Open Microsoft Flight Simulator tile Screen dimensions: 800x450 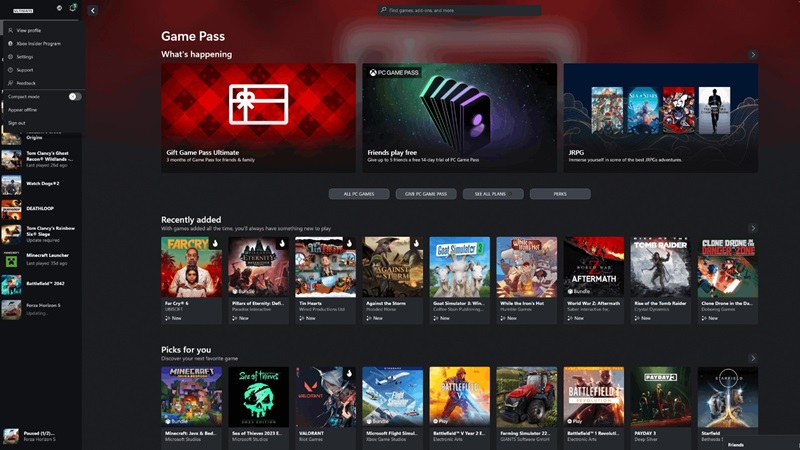pyautogui.click(x=393, y=408)
